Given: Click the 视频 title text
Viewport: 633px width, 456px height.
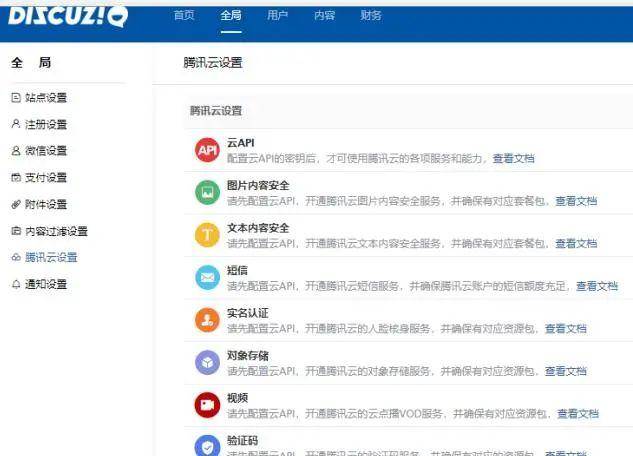Looking at the screenshot, I should (x=237, y=398).
